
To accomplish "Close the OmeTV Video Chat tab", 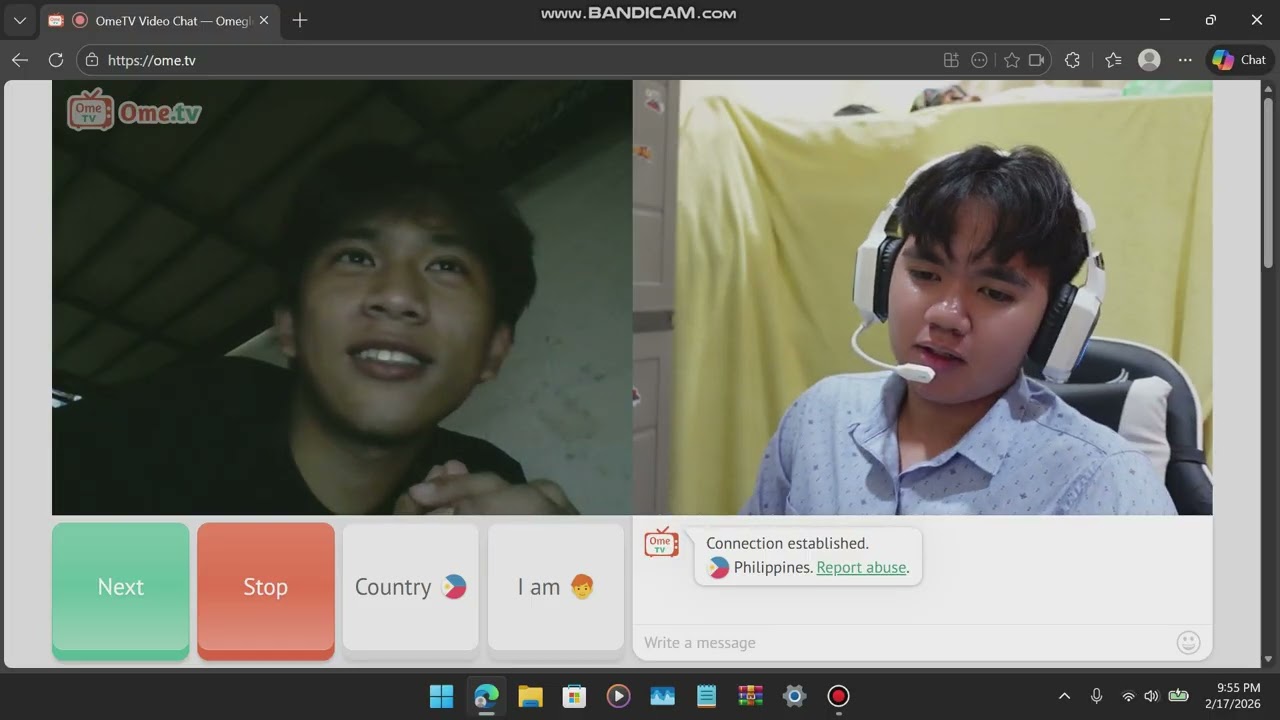I will (264, 20).
